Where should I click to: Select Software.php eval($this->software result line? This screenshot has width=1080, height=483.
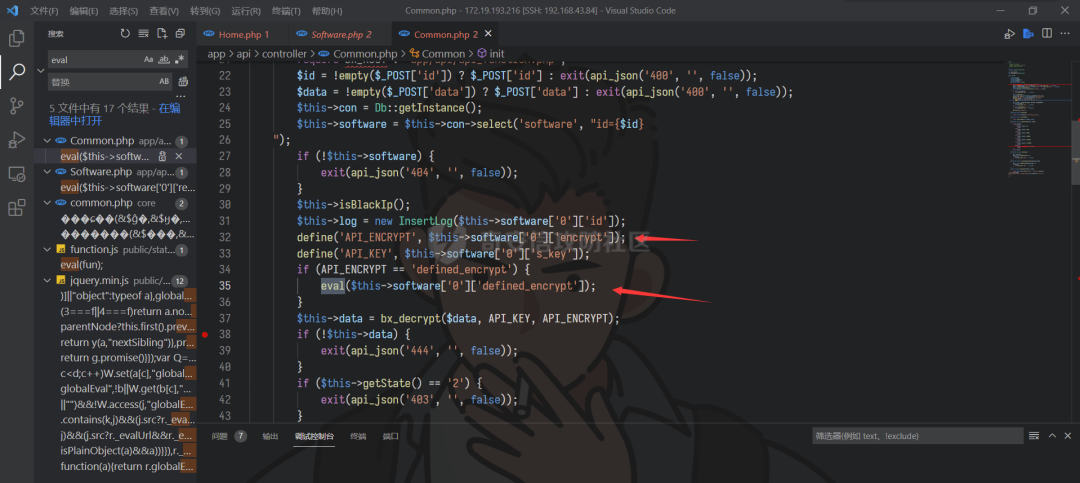point(128,187)
